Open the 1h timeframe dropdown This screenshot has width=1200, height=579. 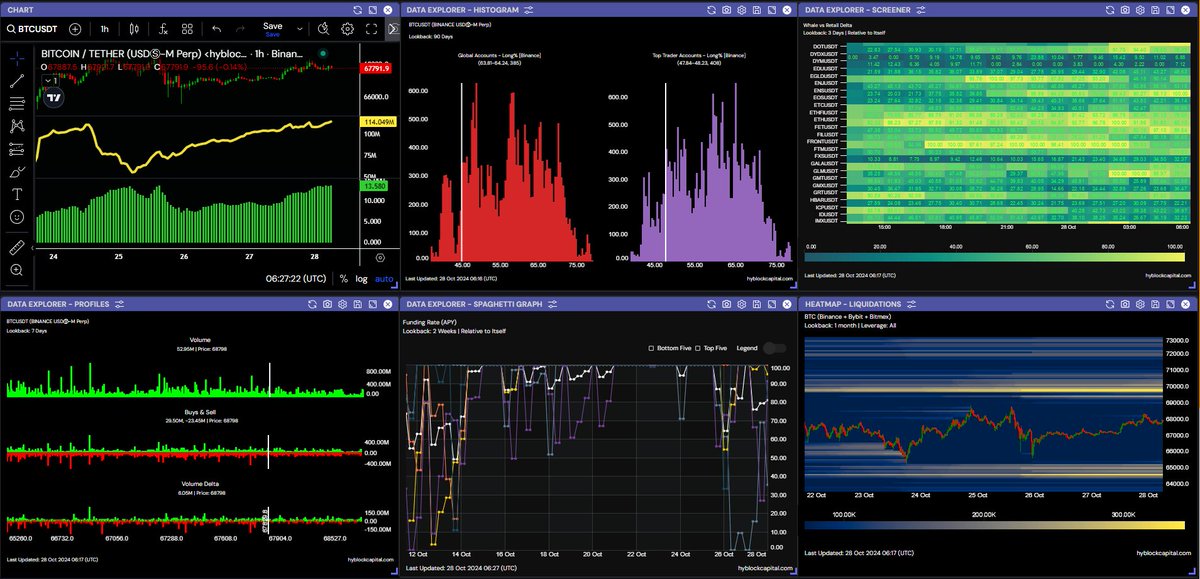pos(104,28)
